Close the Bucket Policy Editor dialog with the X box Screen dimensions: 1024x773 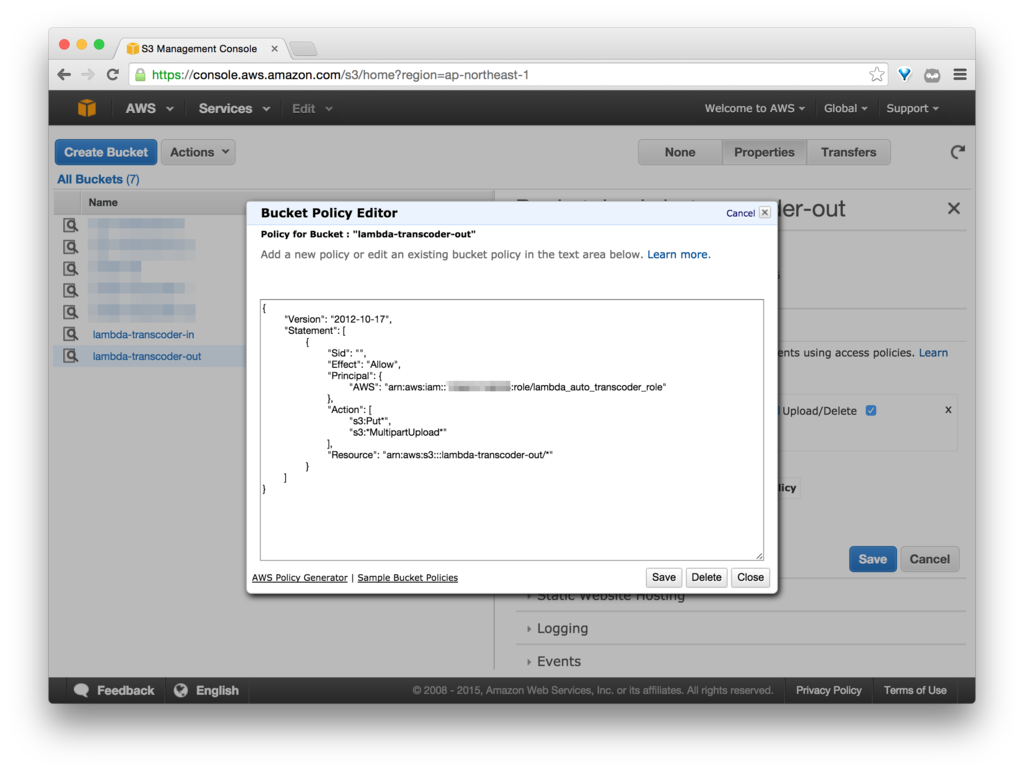(765, 213)
